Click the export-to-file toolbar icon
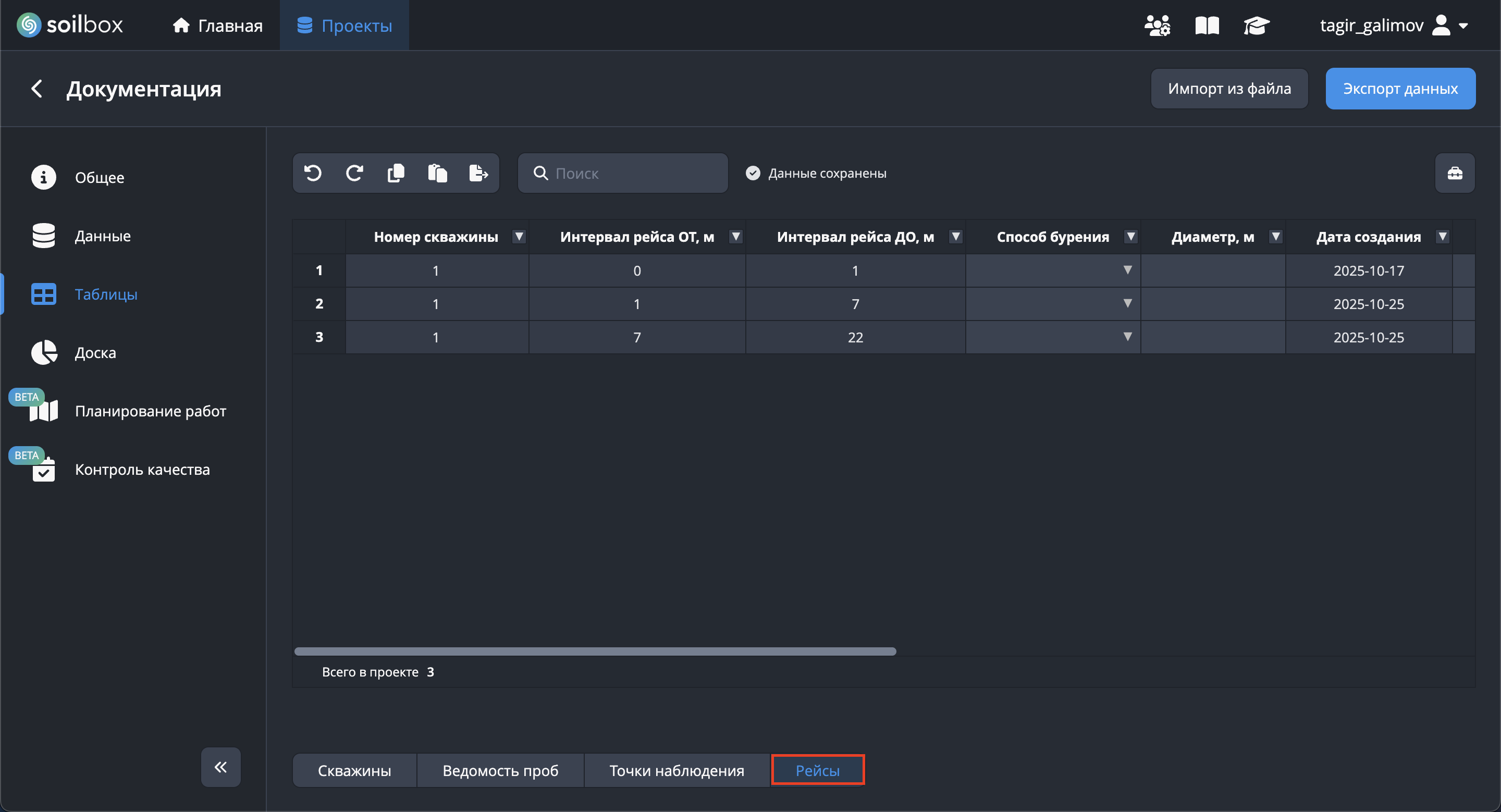Image resolution: width=1501 pixels, height=812 pixels. [478, 173]
